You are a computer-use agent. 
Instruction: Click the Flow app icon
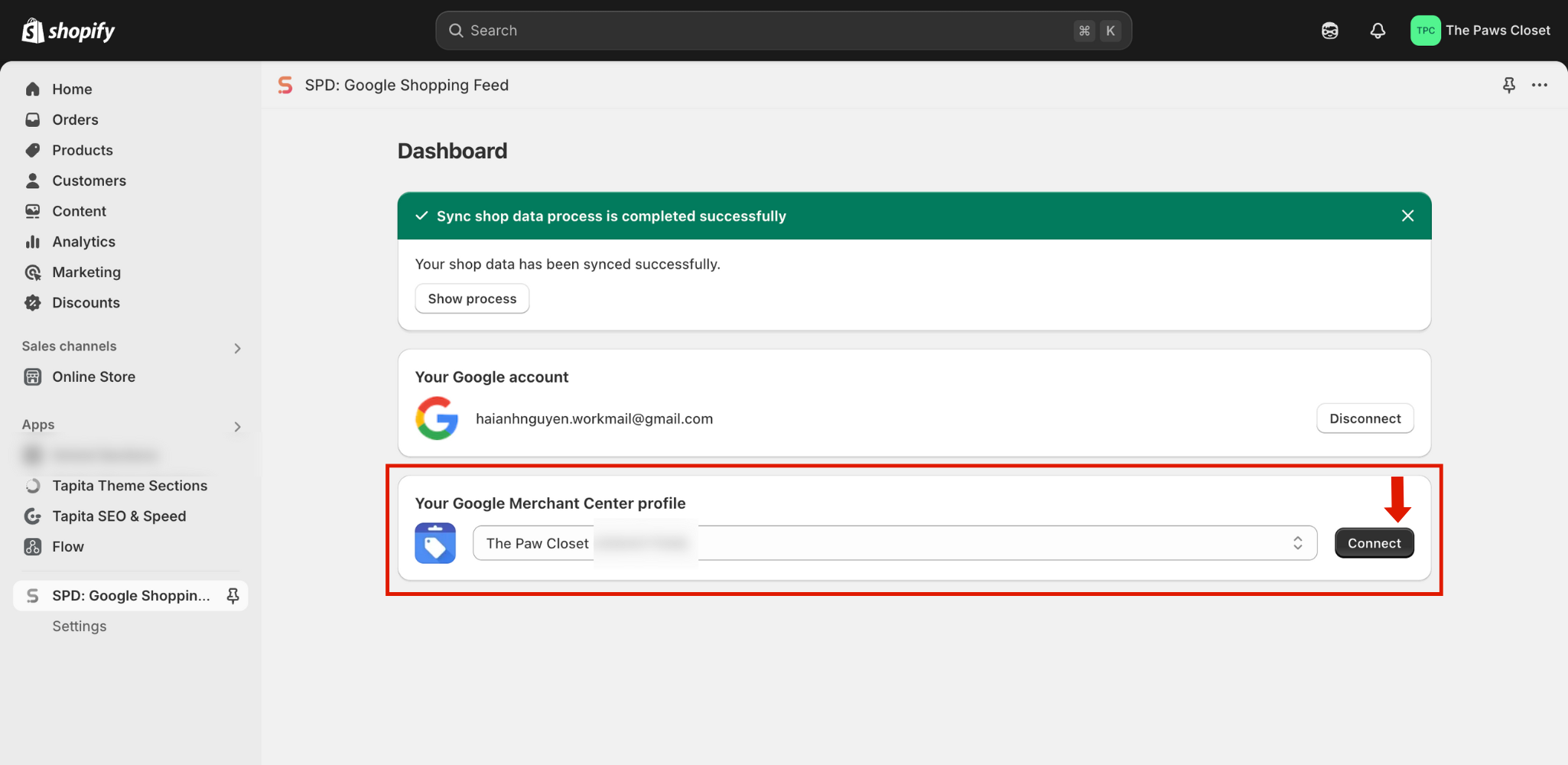33,547
